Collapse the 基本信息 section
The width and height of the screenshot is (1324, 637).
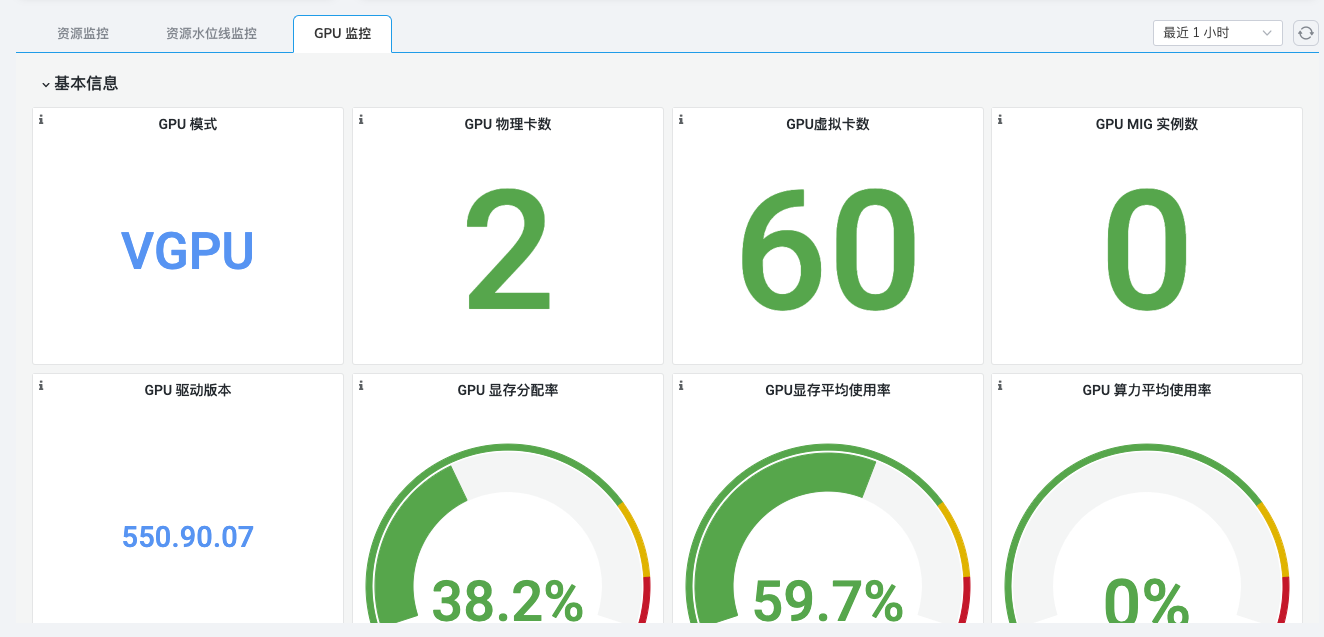46,85
